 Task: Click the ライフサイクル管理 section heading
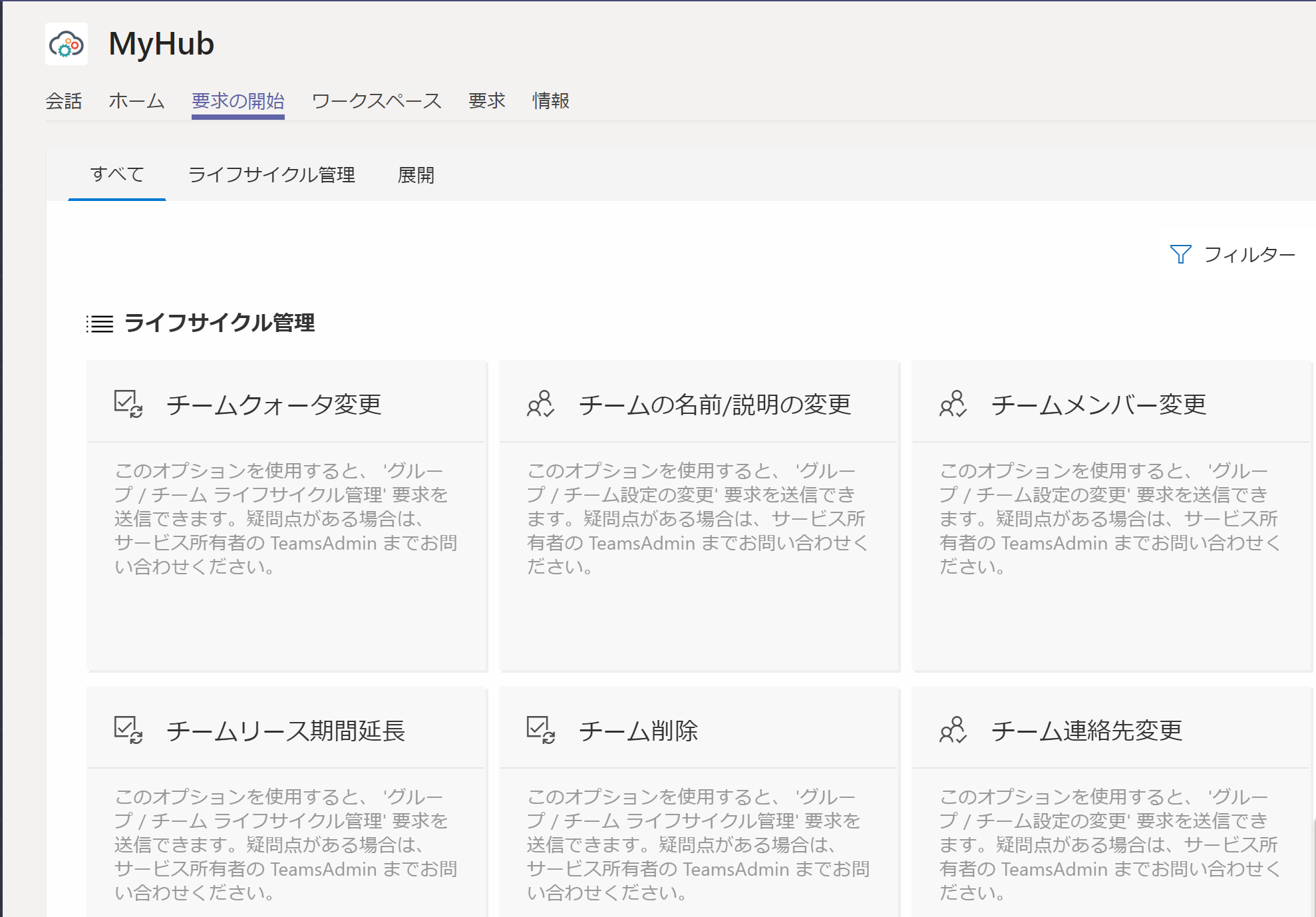[220, 323]
